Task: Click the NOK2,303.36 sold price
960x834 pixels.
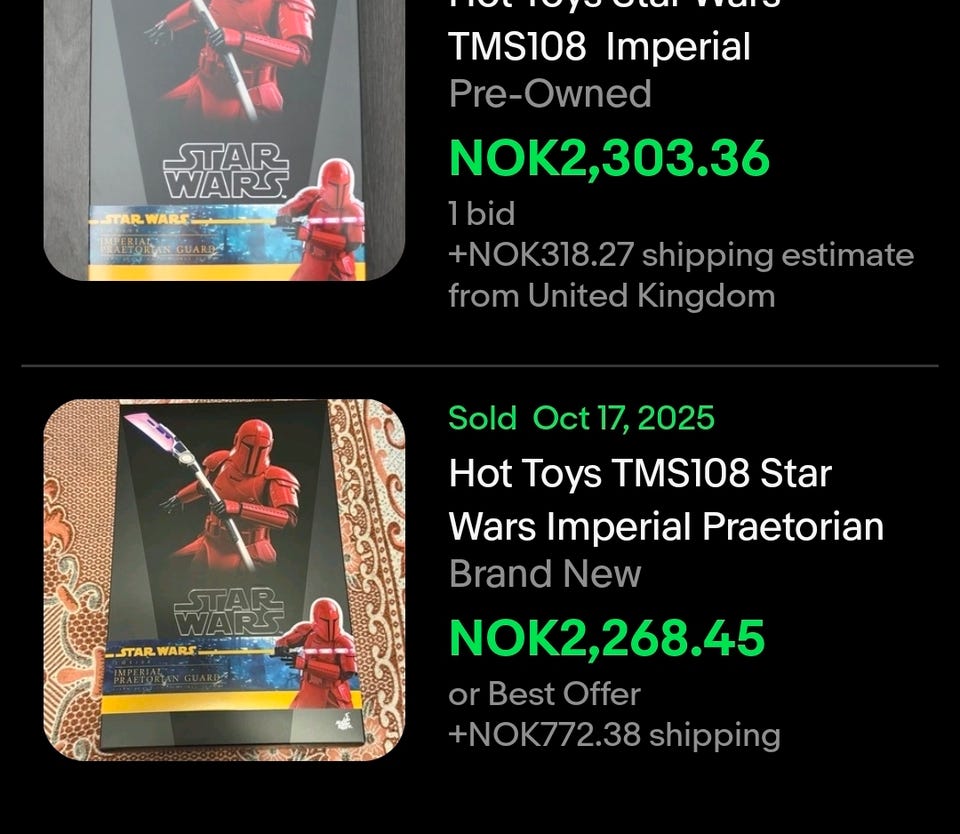Action: [609, 159]
